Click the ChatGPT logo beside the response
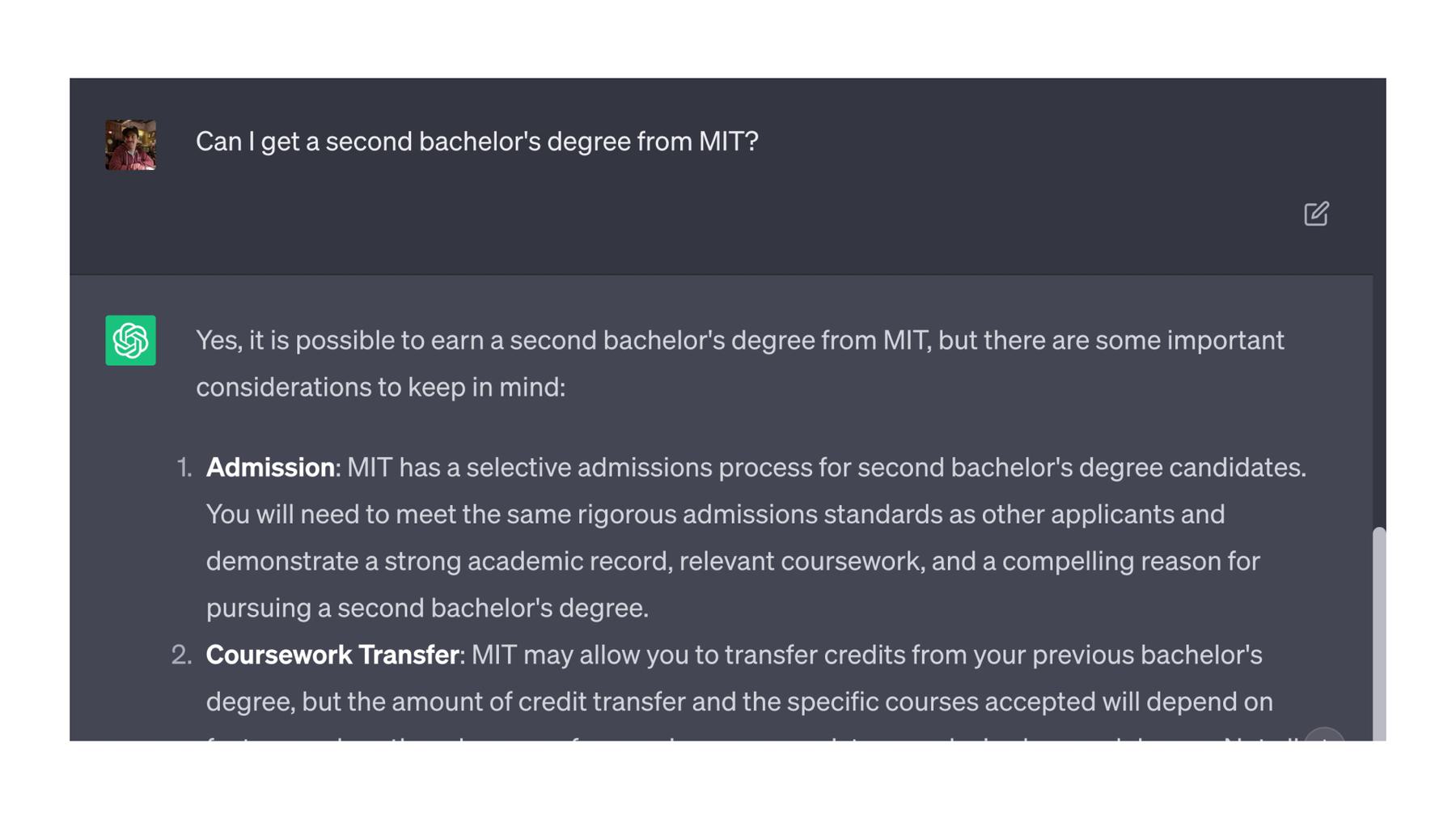1456x819 pixels. [x=130, y=341]
